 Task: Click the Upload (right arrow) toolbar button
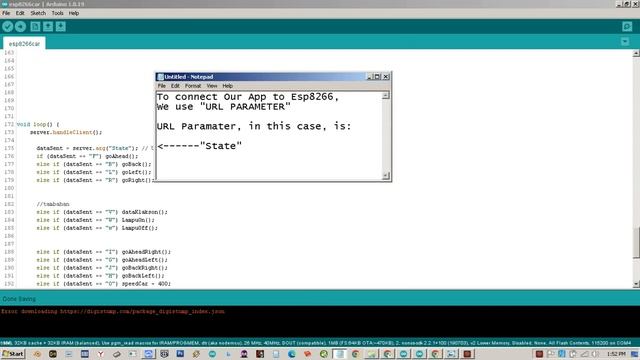[x=20, y=27]
